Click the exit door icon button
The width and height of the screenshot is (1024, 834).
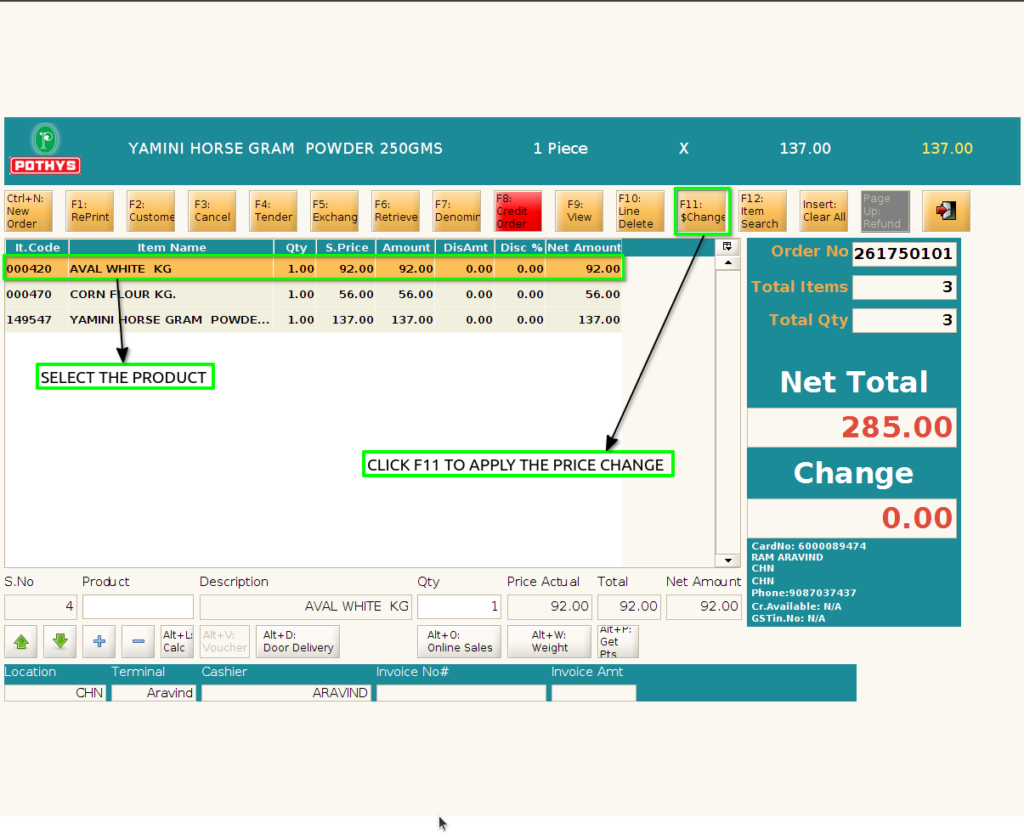tap(946, 211)
